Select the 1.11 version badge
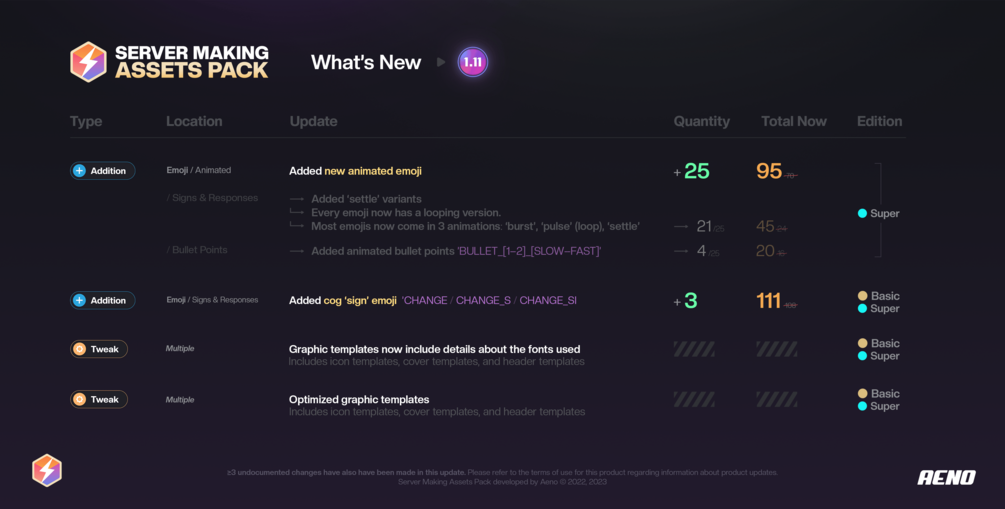 click(x=472, y=62)
